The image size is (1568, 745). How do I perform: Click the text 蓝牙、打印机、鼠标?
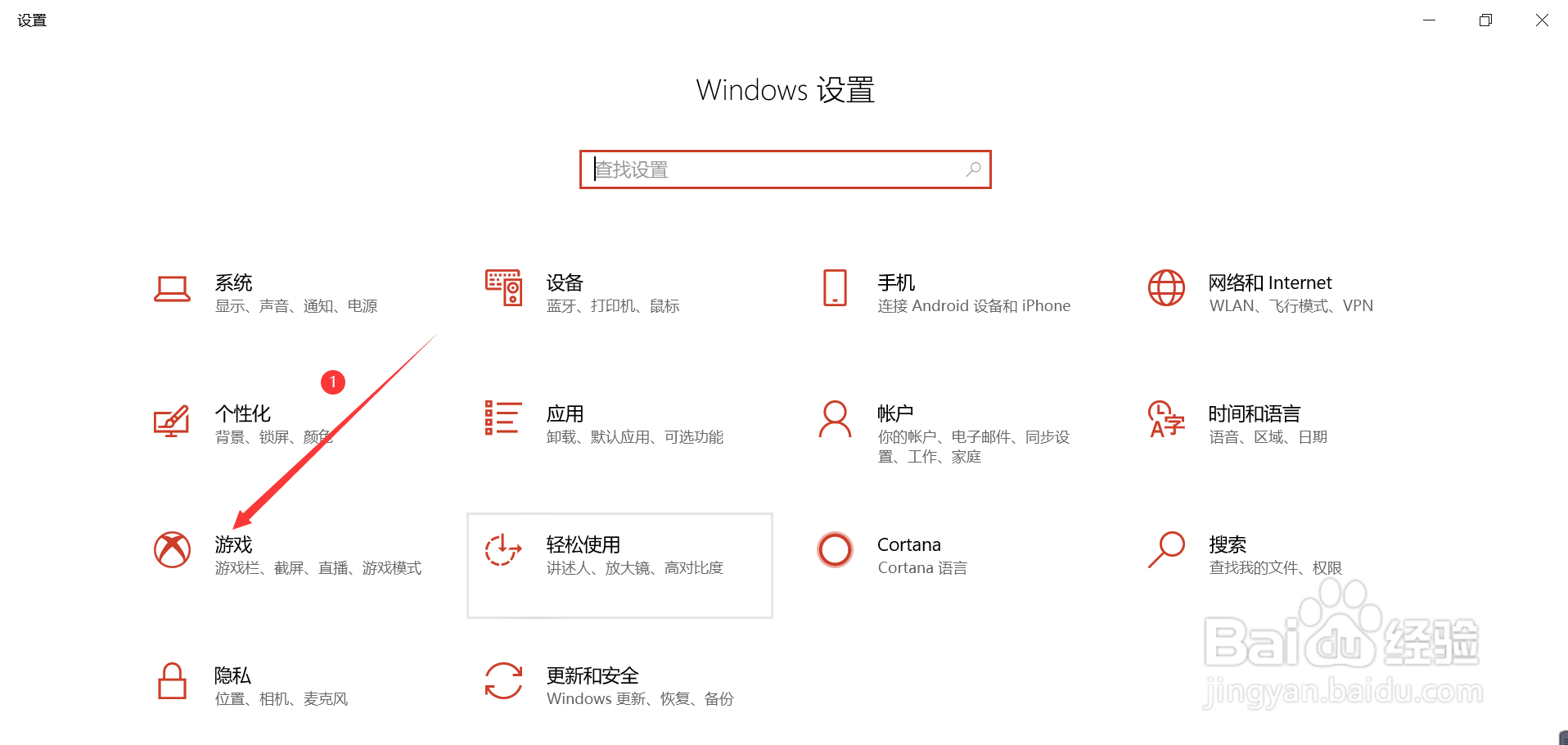613,306
